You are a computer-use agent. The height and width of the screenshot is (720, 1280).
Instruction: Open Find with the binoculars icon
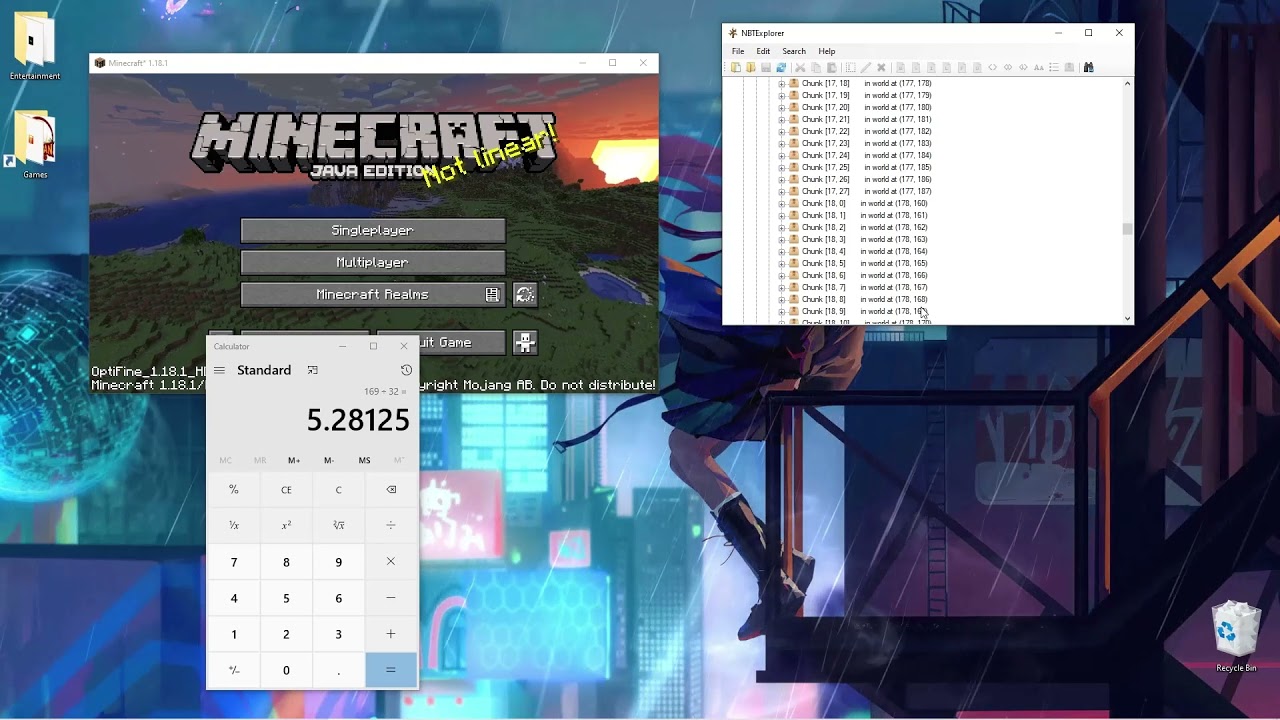coord(1089,67)
